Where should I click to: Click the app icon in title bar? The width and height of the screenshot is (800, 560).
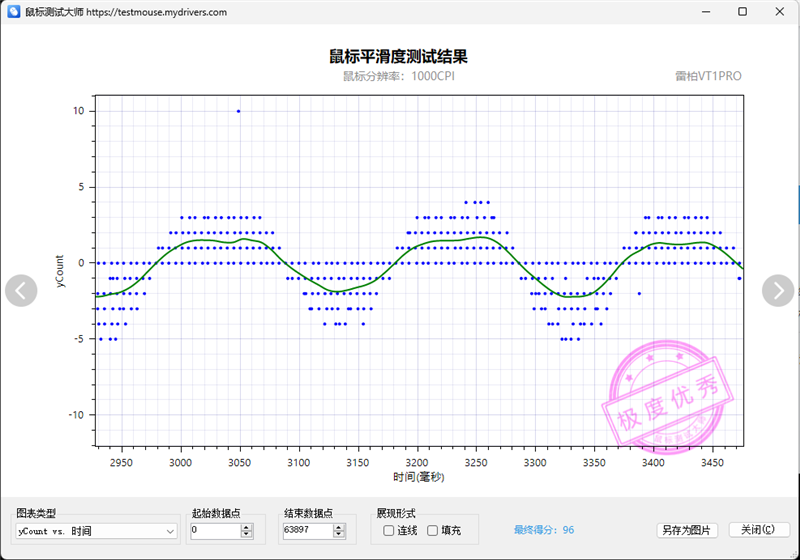click(14, 12)
